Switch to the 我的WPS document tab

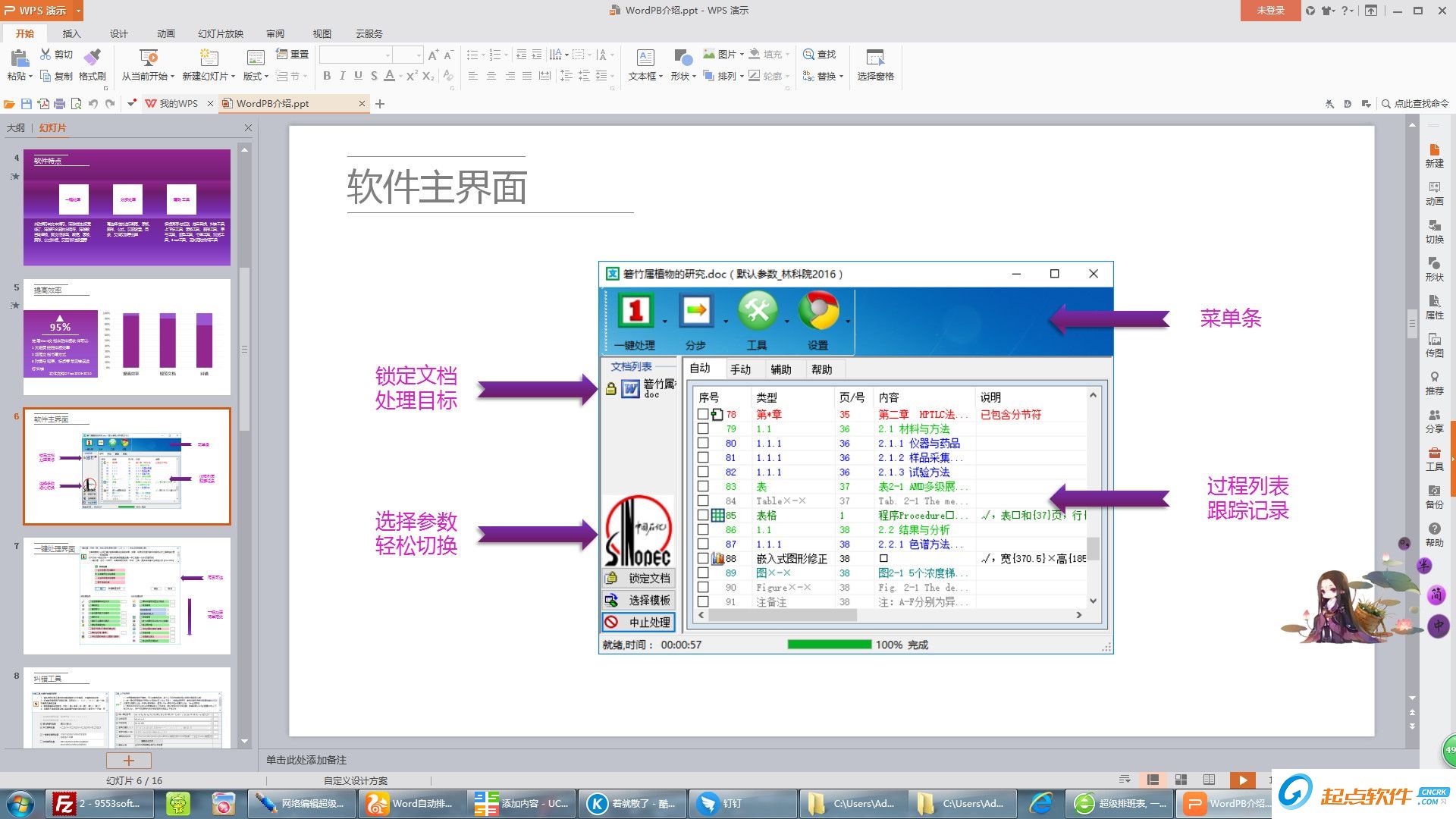pos(177,104)
